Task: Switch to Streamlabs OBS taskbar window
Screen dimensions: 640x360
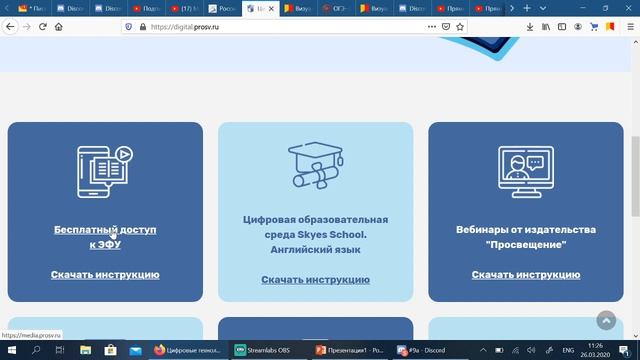Action: [x=268, y=350]
